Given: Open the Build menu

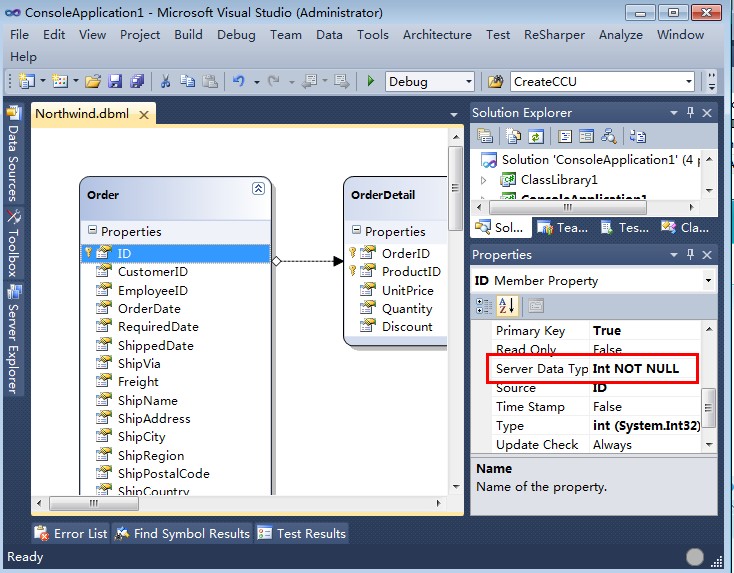Looking at the screenshot, I should (x=188, y=35).
